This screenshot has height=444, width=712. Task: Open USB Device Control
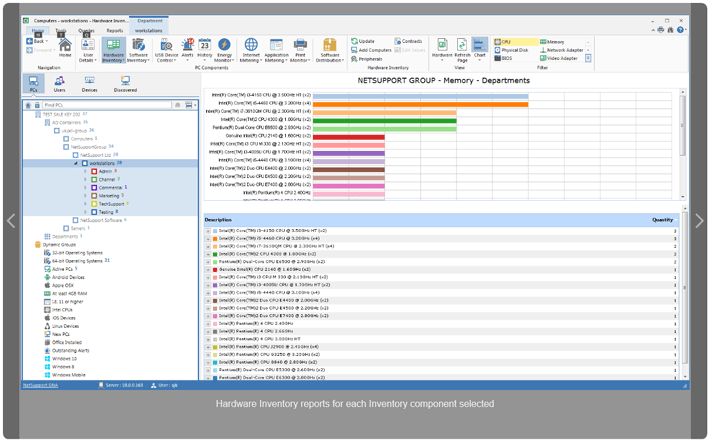coord(166,50)
